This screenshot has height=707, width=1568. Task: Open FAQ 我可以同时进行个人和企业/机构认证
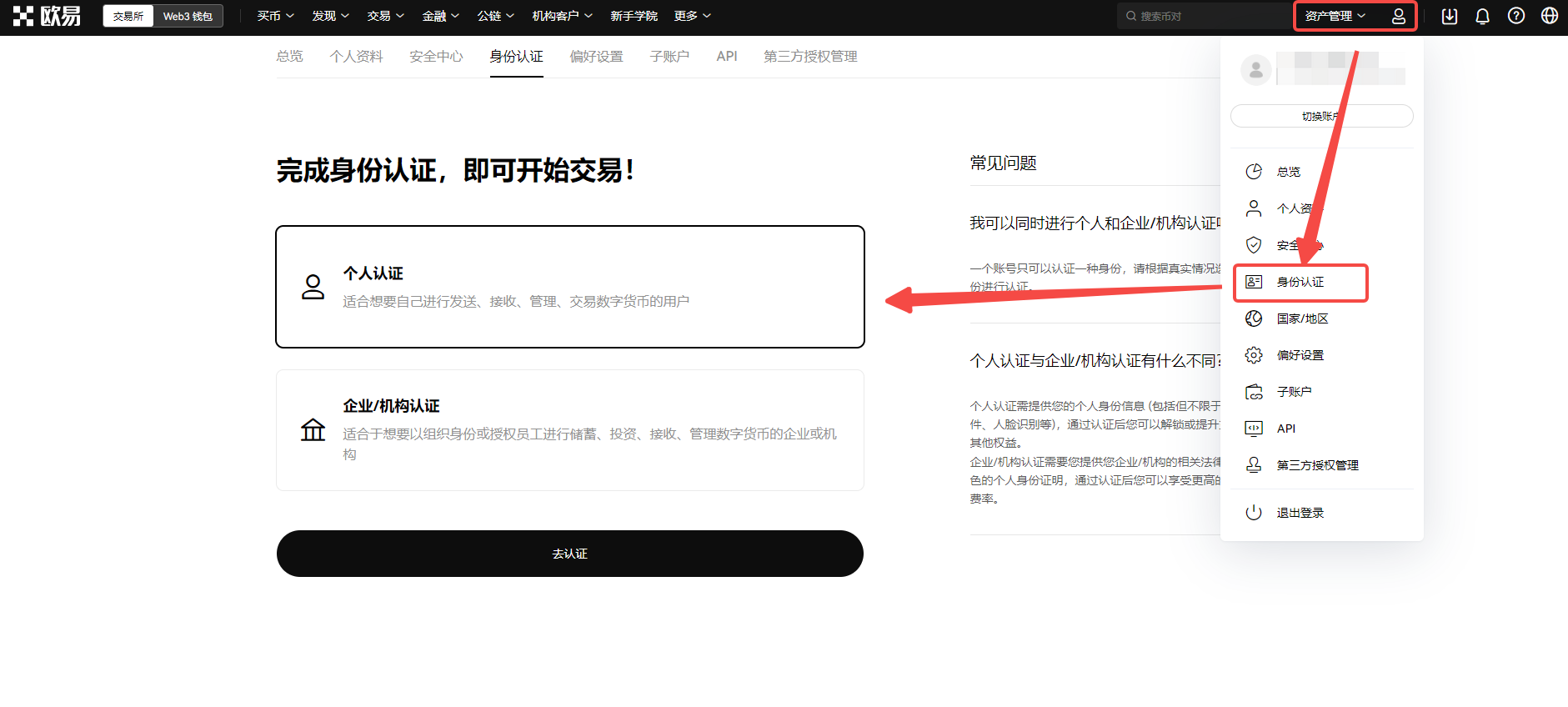pos(1095,223)
